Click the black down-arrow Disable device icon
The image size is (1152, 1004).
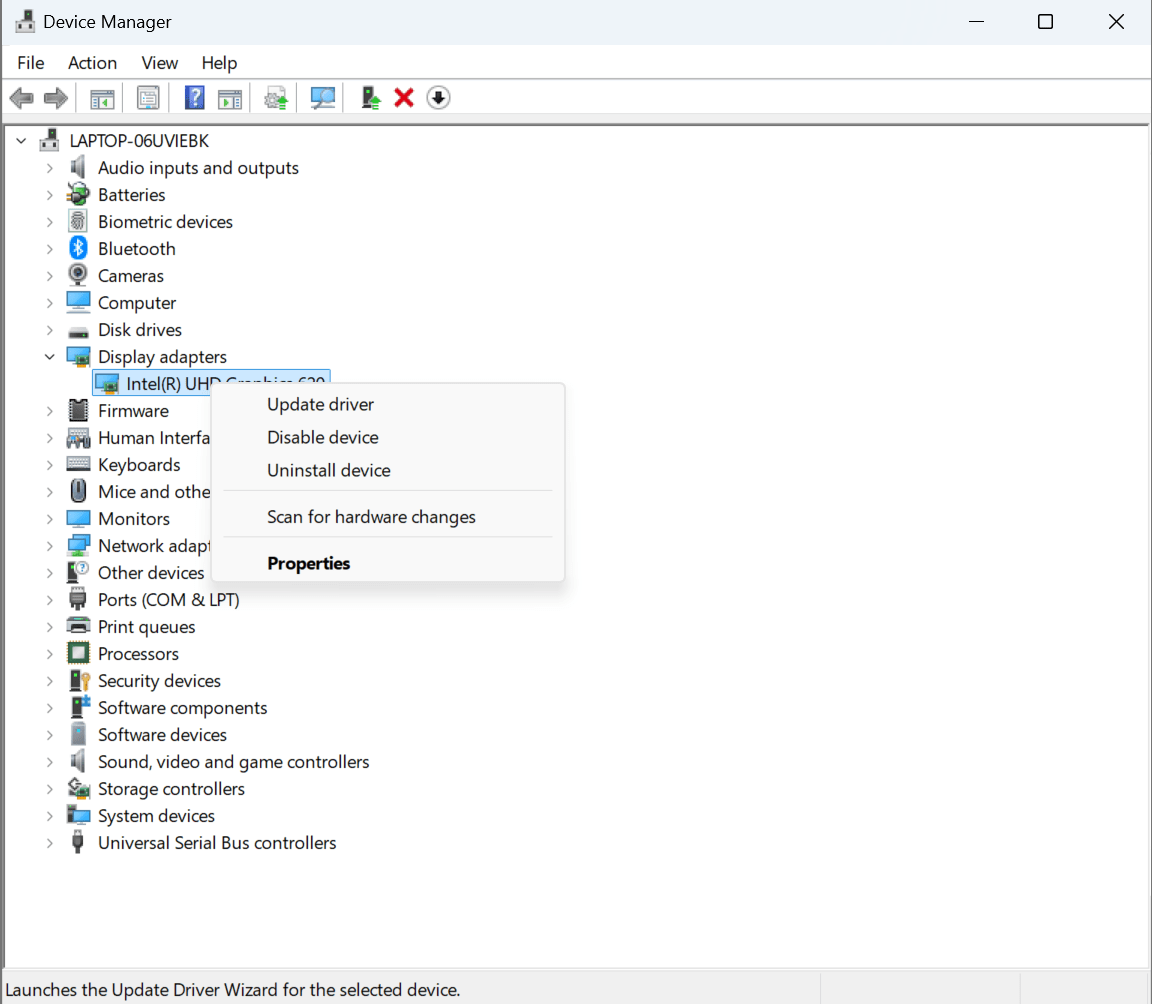coord(438,98)
